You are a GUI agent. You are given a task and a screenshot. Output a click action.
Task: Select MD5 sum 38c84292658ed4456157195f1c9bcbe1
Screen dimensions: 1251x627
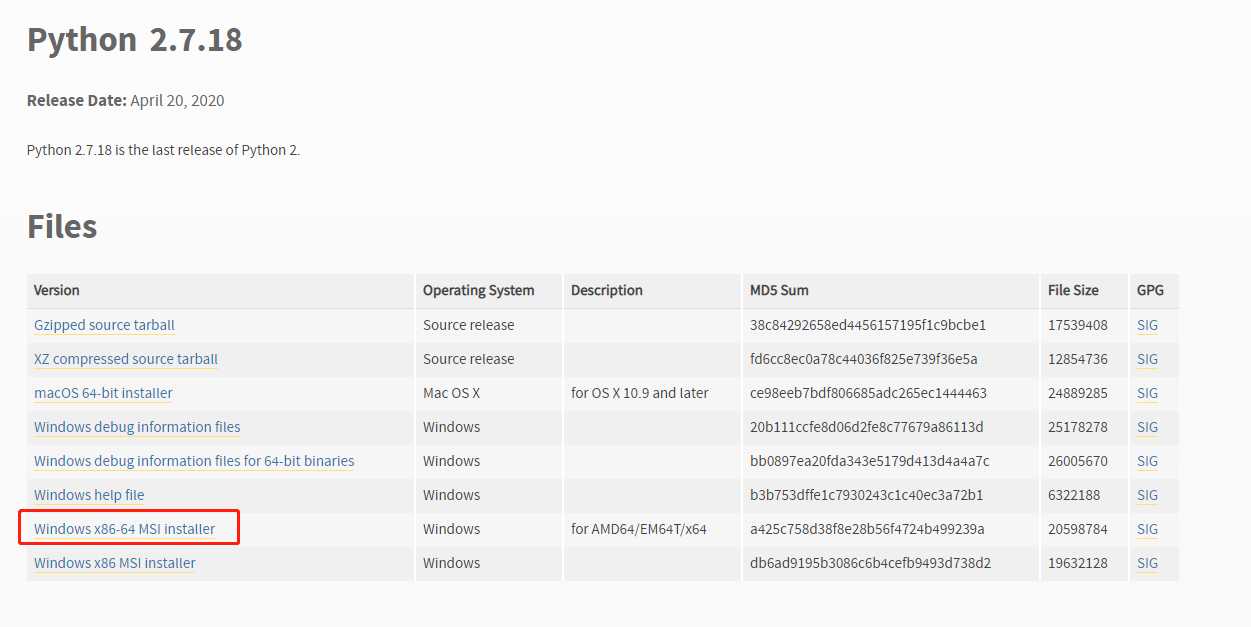tap(868, 325)
